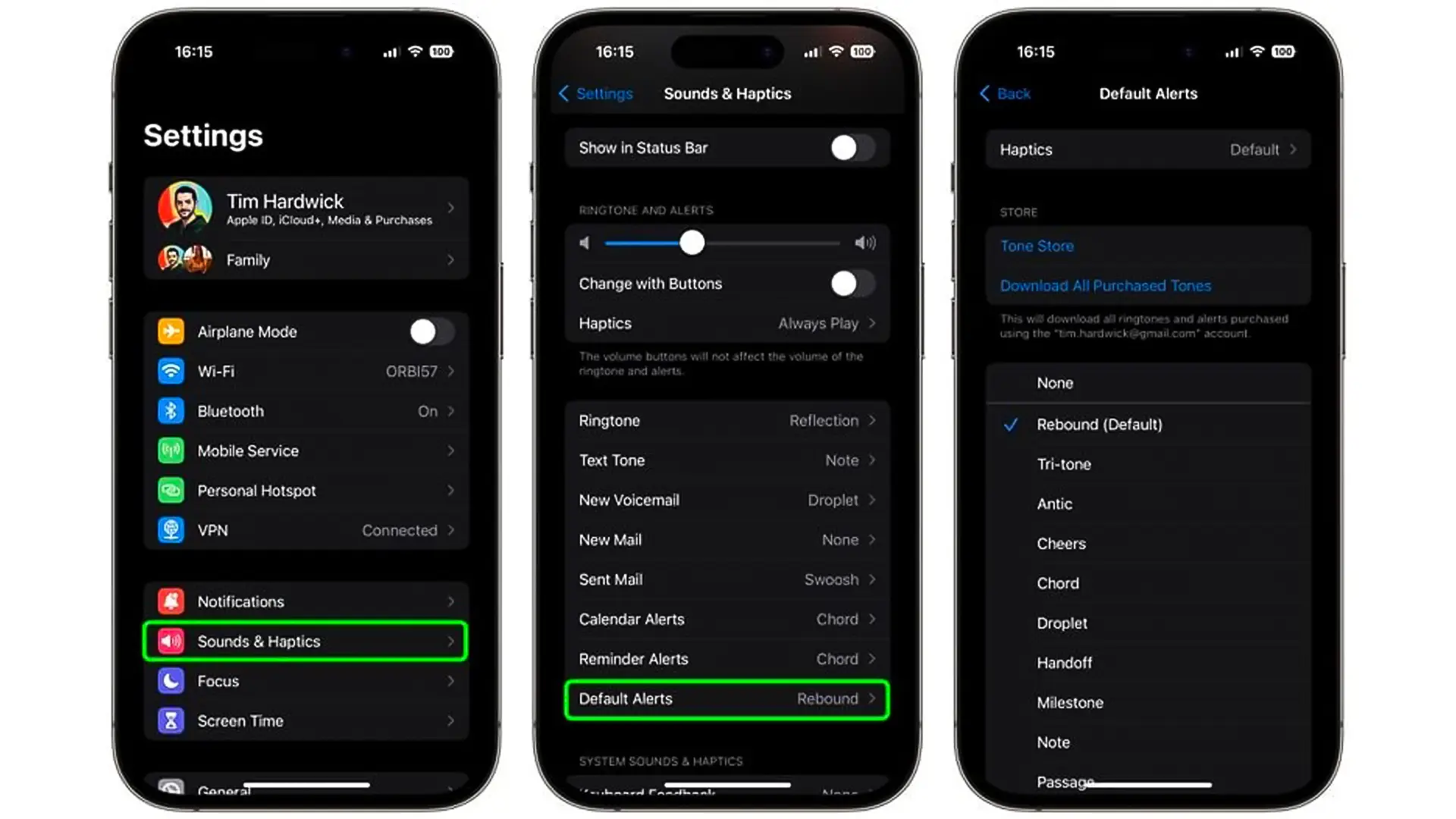Adjust Ringtone and Alerts volume slider

(x=692, y=243)
